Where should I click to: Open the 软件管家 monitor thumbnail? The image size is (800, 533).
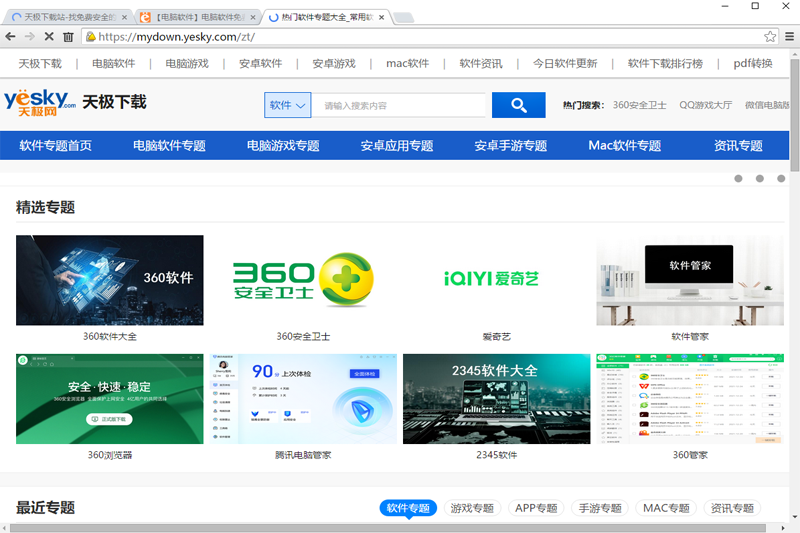click(690, 280)
